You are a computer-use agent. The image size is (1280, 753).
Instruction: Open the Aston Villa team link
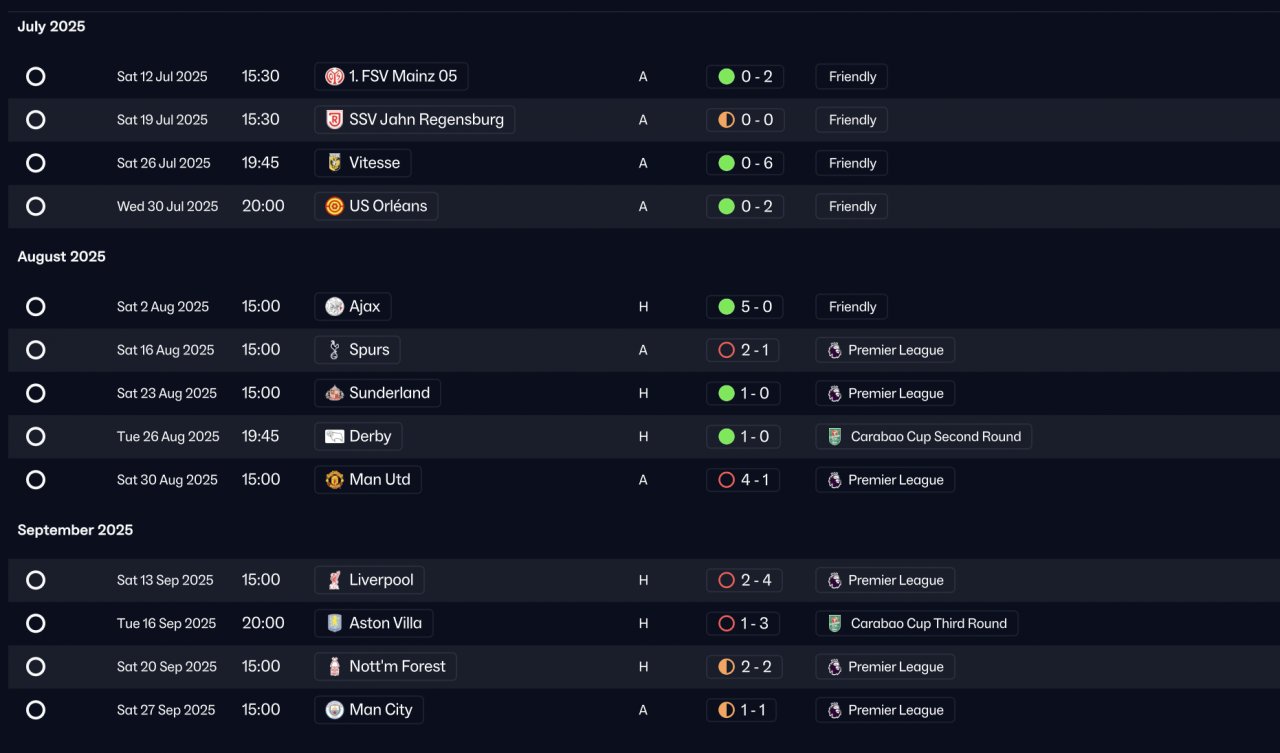(374, 623)
